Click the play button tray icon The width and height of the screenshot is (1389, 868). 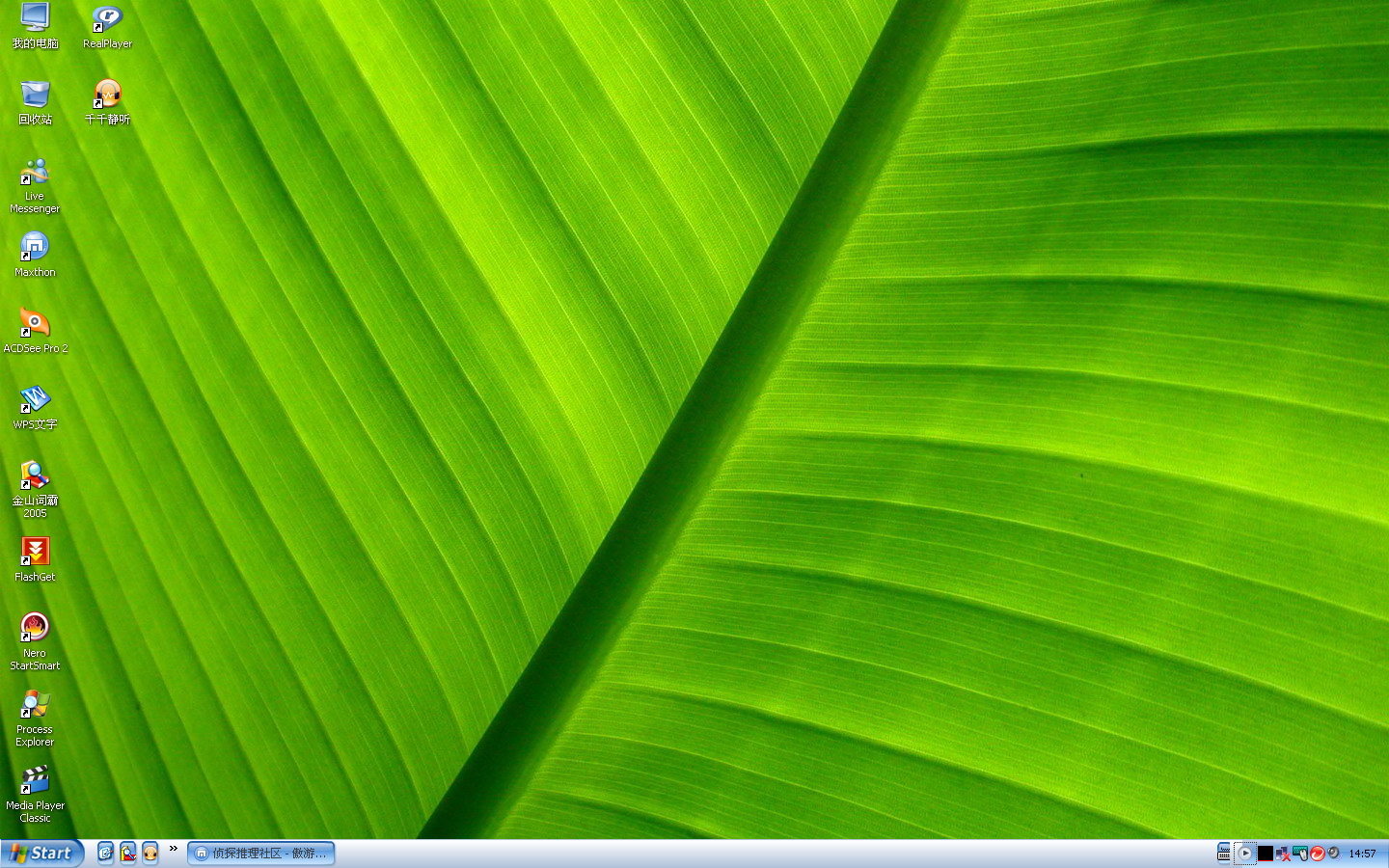pyautogui.click(x=1244, y=854)
